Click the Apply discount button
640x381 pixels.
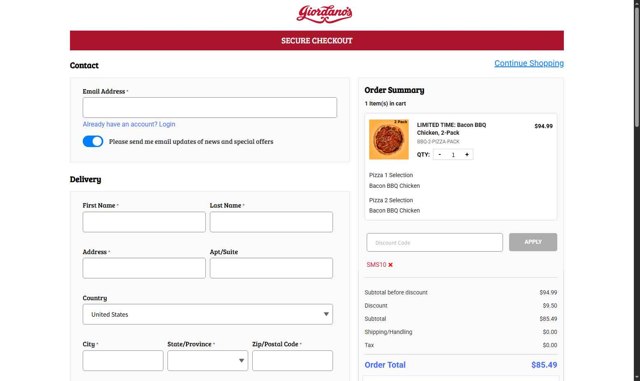[x=533, y=242]
